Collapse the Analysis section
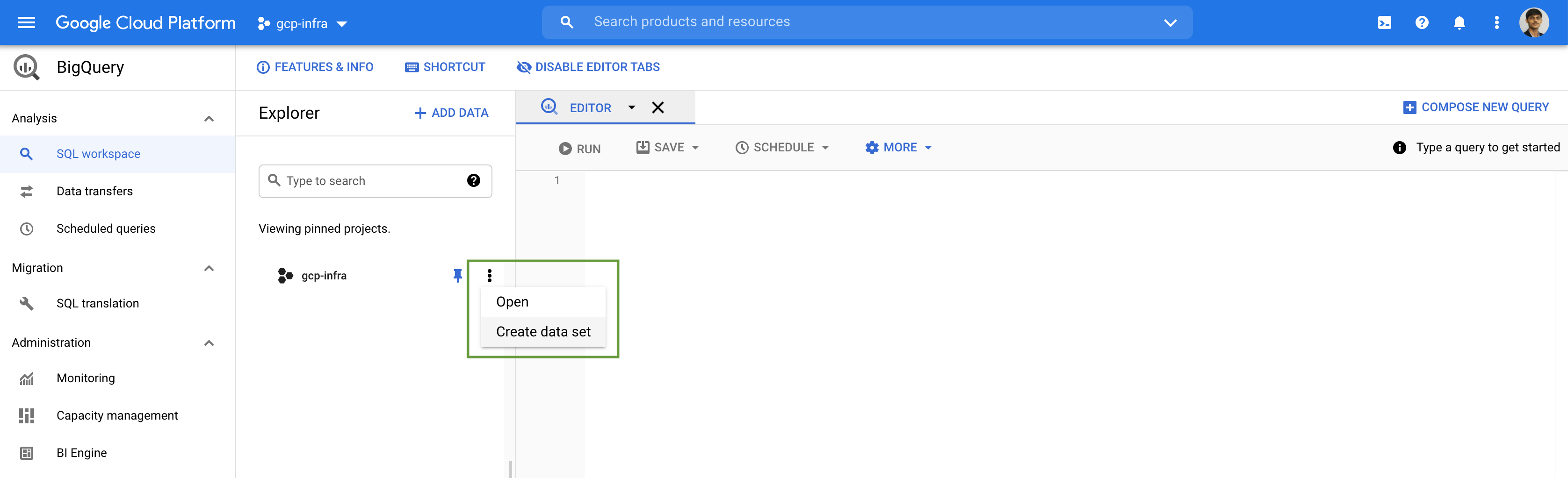Viewport: 1568px width, 478px height. pyautogui.click(x=209, y=119)
